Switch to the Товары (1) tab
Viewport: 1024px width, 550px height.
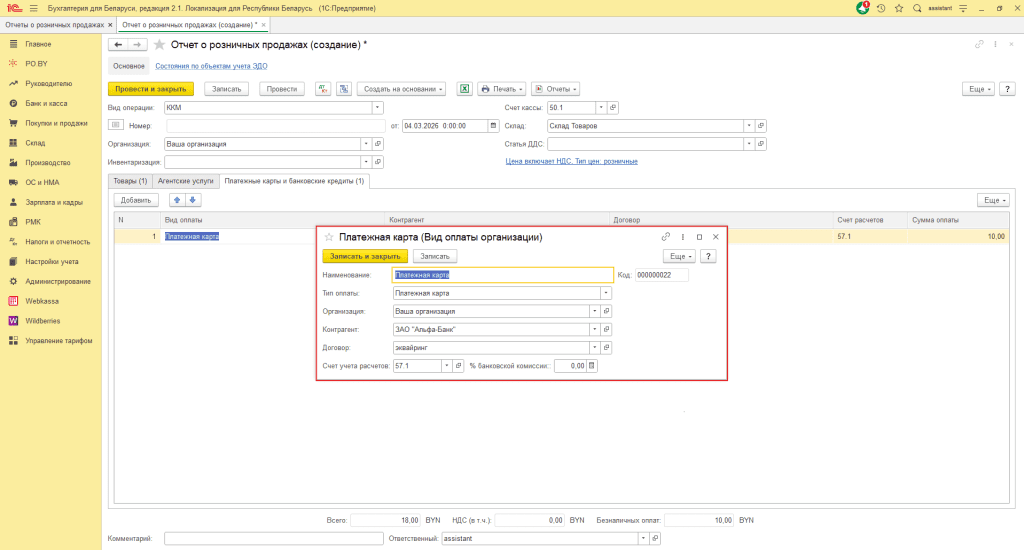(x=130, y=181)
